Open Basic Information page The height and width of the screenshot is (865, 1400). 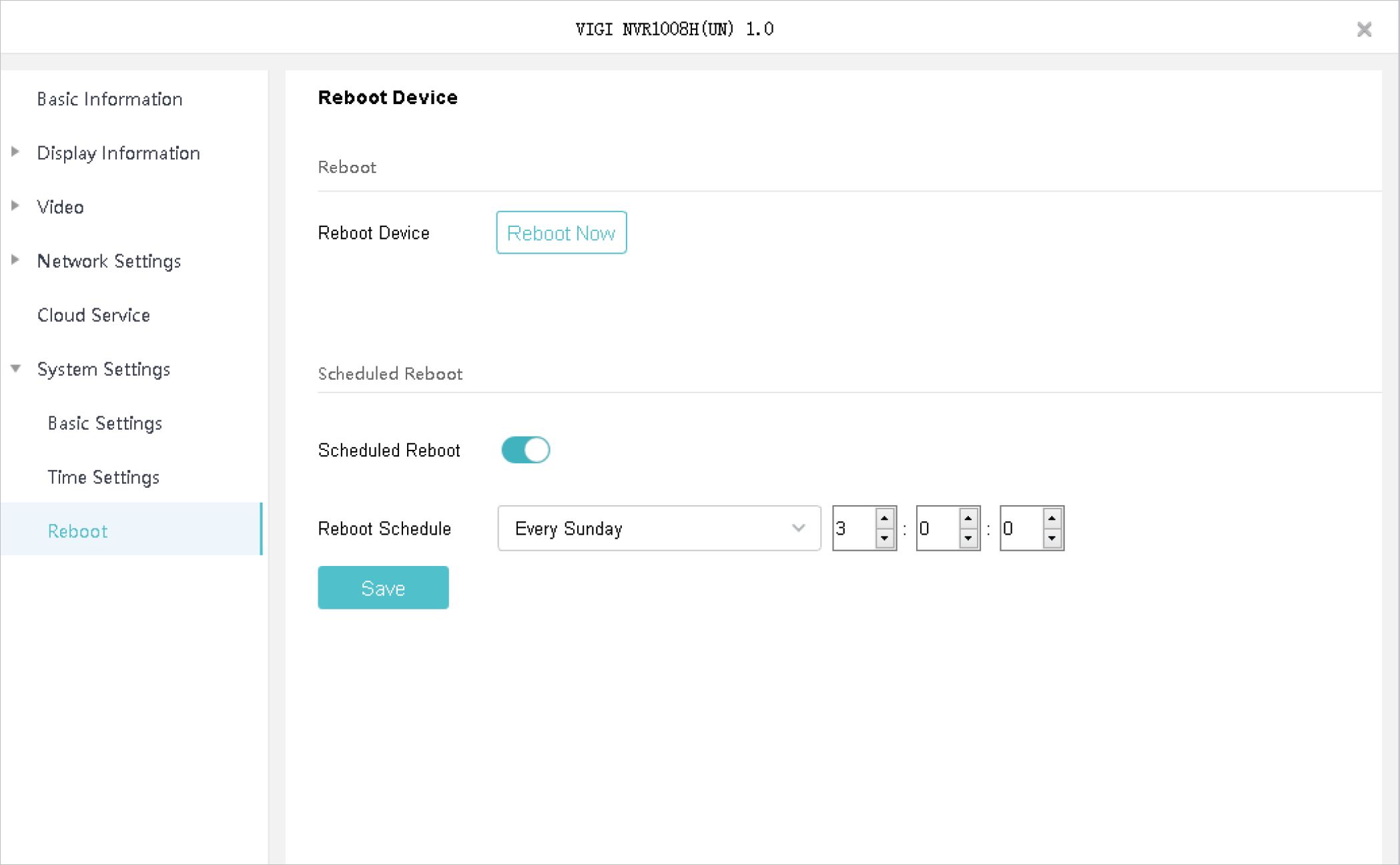pos(109,99)
